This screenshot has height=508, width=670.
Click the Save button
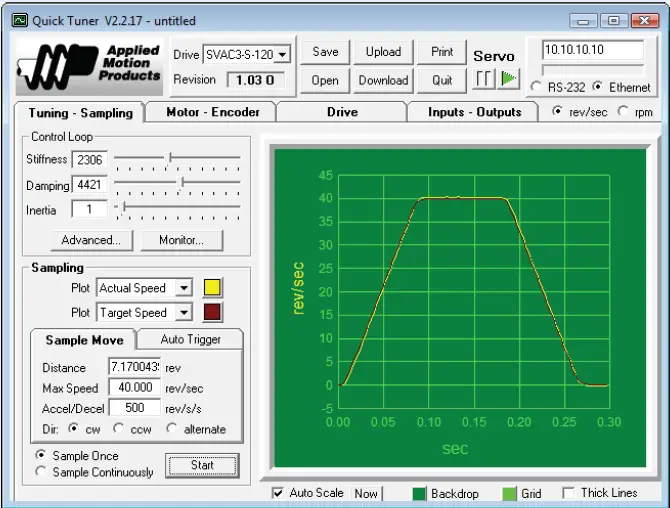pos(325,52)
